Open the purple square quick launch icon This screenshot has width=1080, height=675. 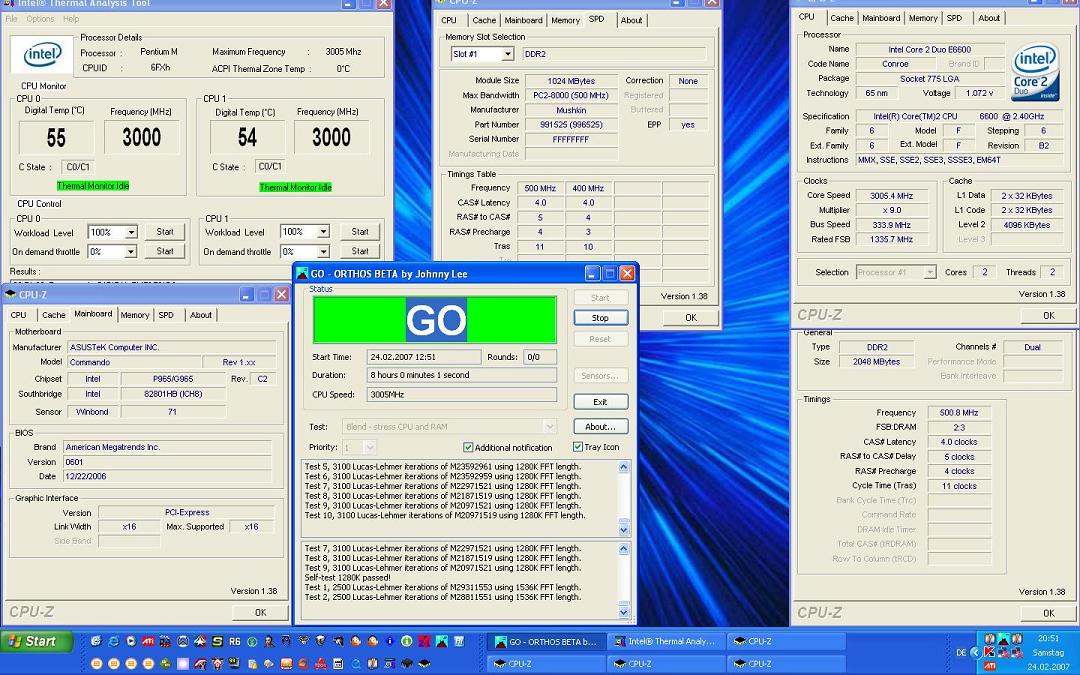pyautogui.click(x=183, y=663)
